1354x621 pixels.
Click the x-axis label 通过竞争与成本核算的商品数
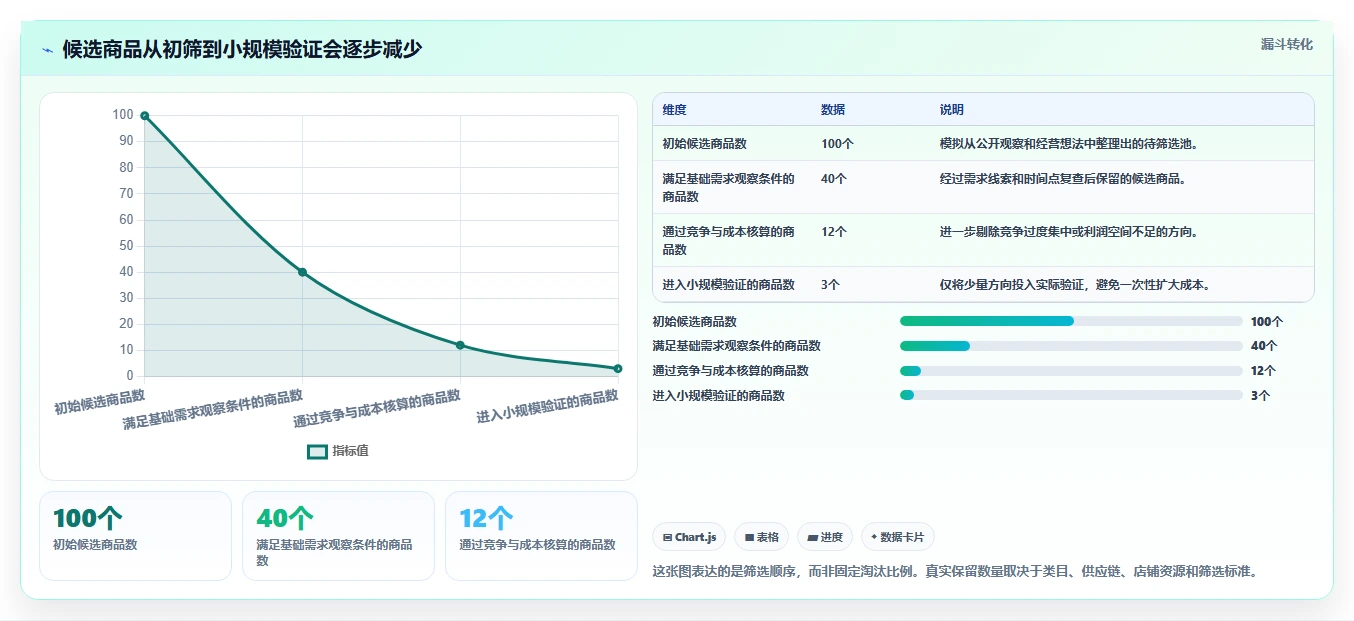(x=377, y=408)
